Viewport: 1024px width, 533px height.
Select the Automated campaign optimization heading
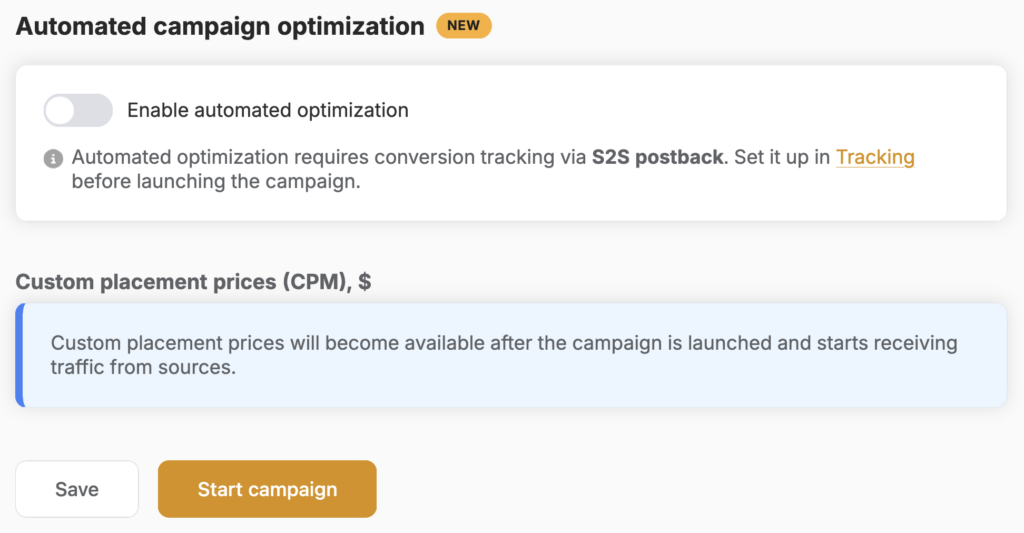coord(220,26)
